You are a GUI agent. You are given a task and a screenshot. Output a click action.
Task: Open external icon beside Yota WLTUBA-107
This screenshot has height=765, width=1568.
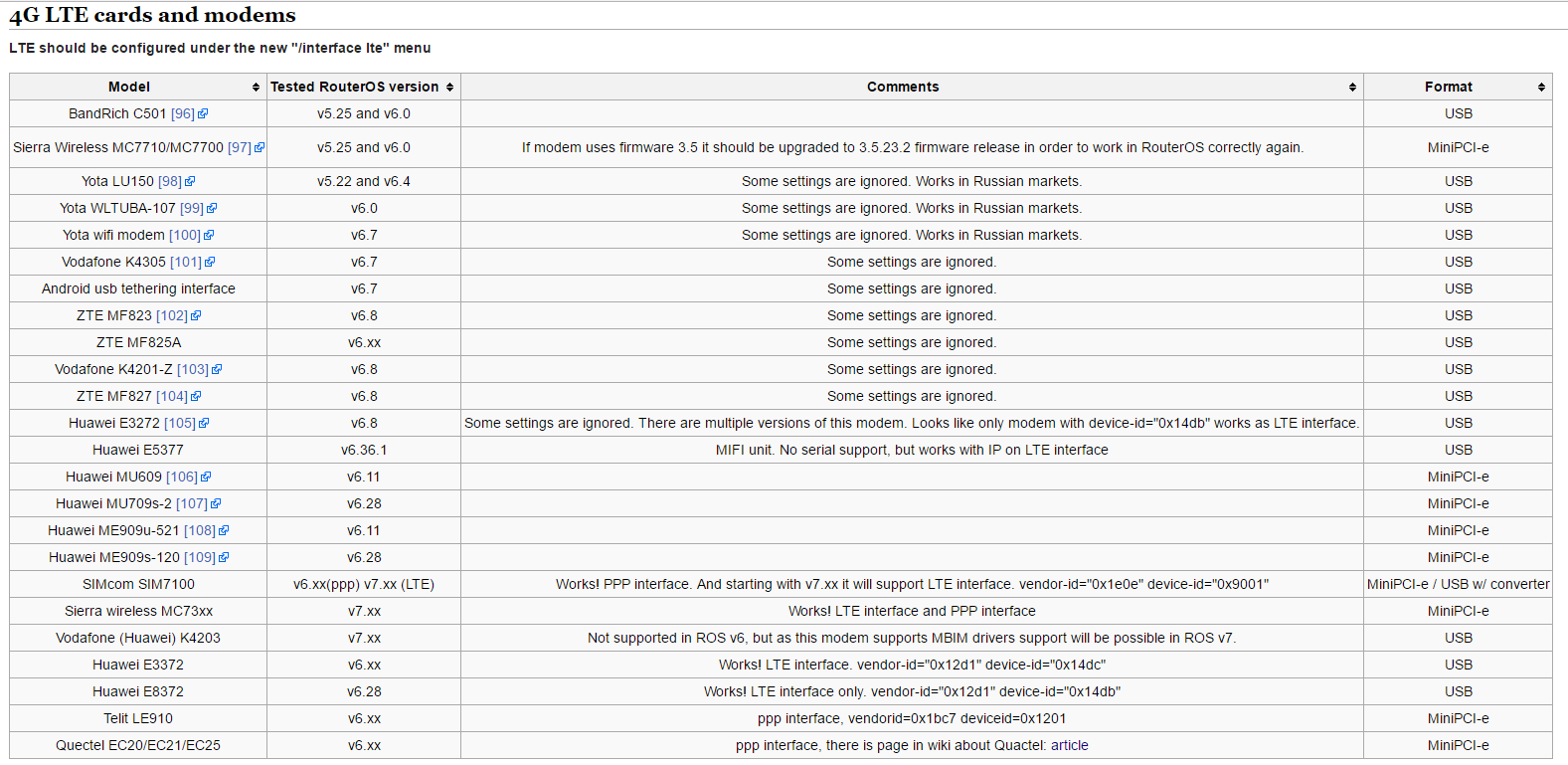tap(212, 209)
